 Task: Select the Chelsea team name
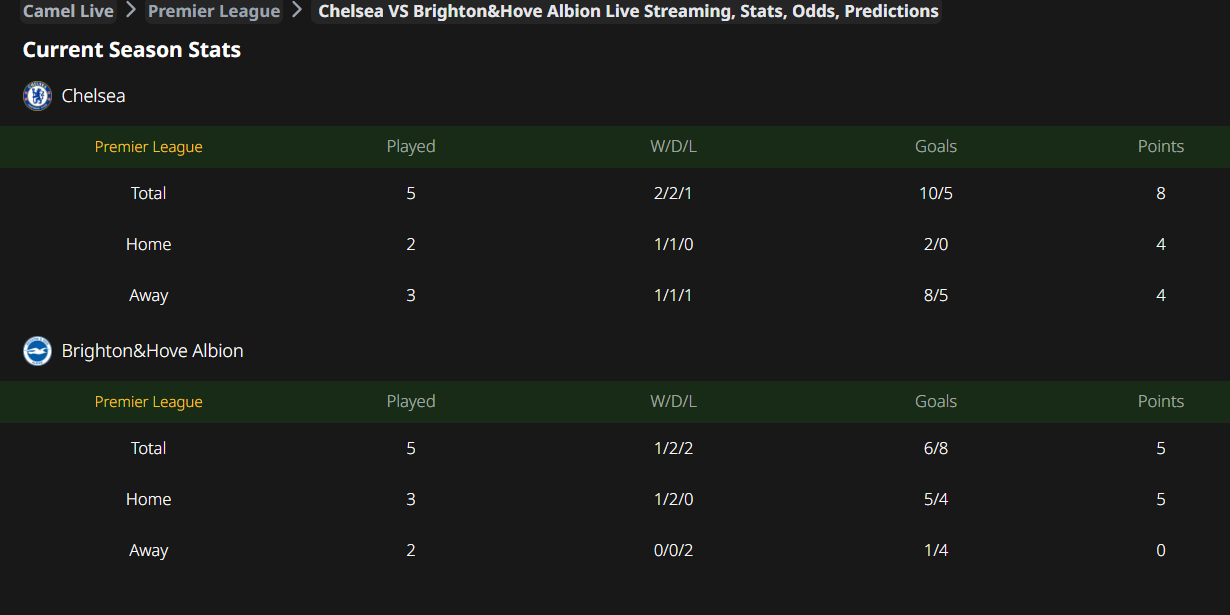click(x=93, y=96)
